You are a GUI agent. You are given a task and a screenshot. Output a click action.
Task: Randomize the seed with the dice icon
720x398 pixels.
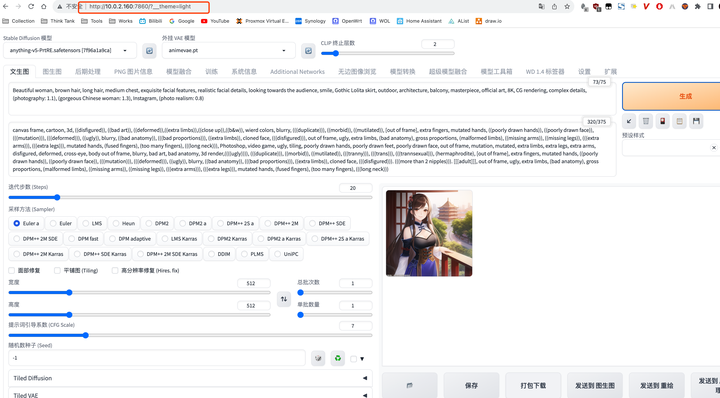point(318,358)
